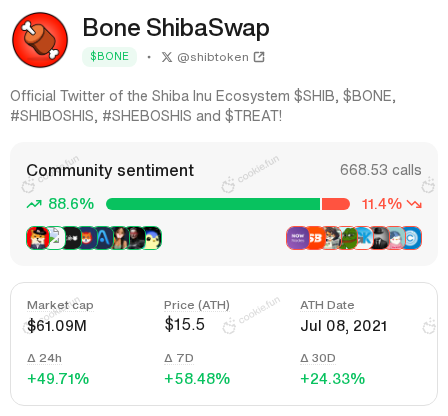The image size is (448, 416).
Task: Click the red bearish trend arrow icon
Action: click(x=416, y=204)
